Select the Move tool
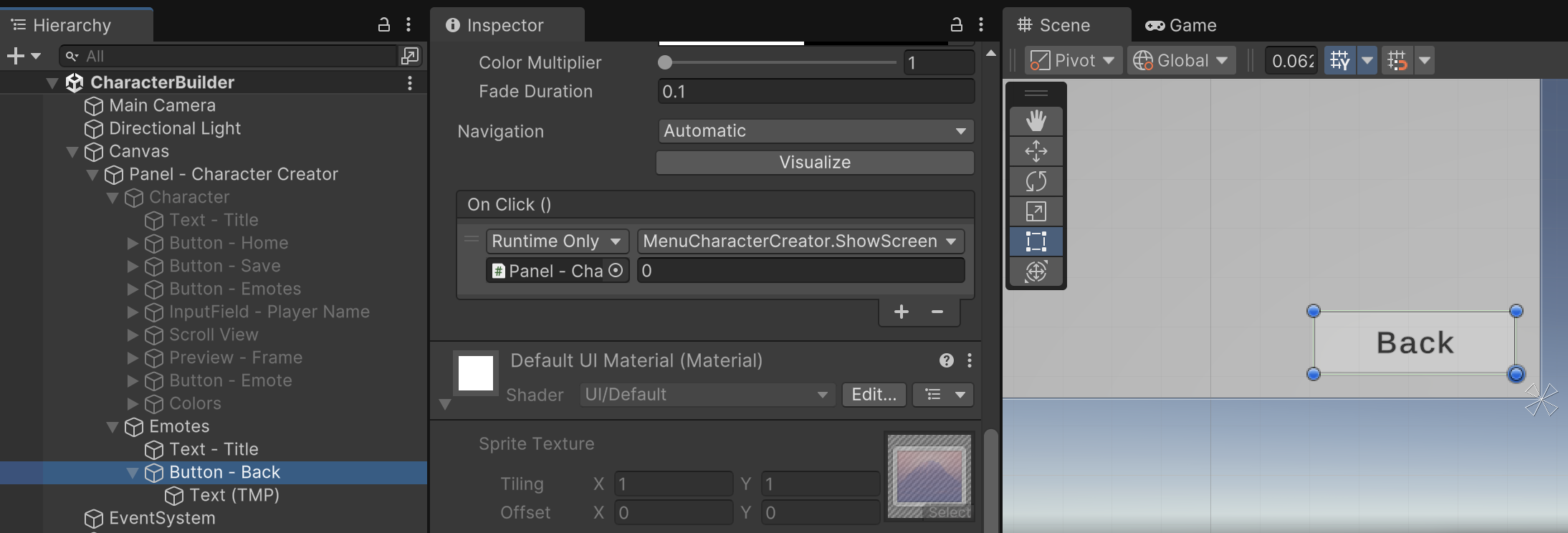1568x533 pixels. 1036,151
